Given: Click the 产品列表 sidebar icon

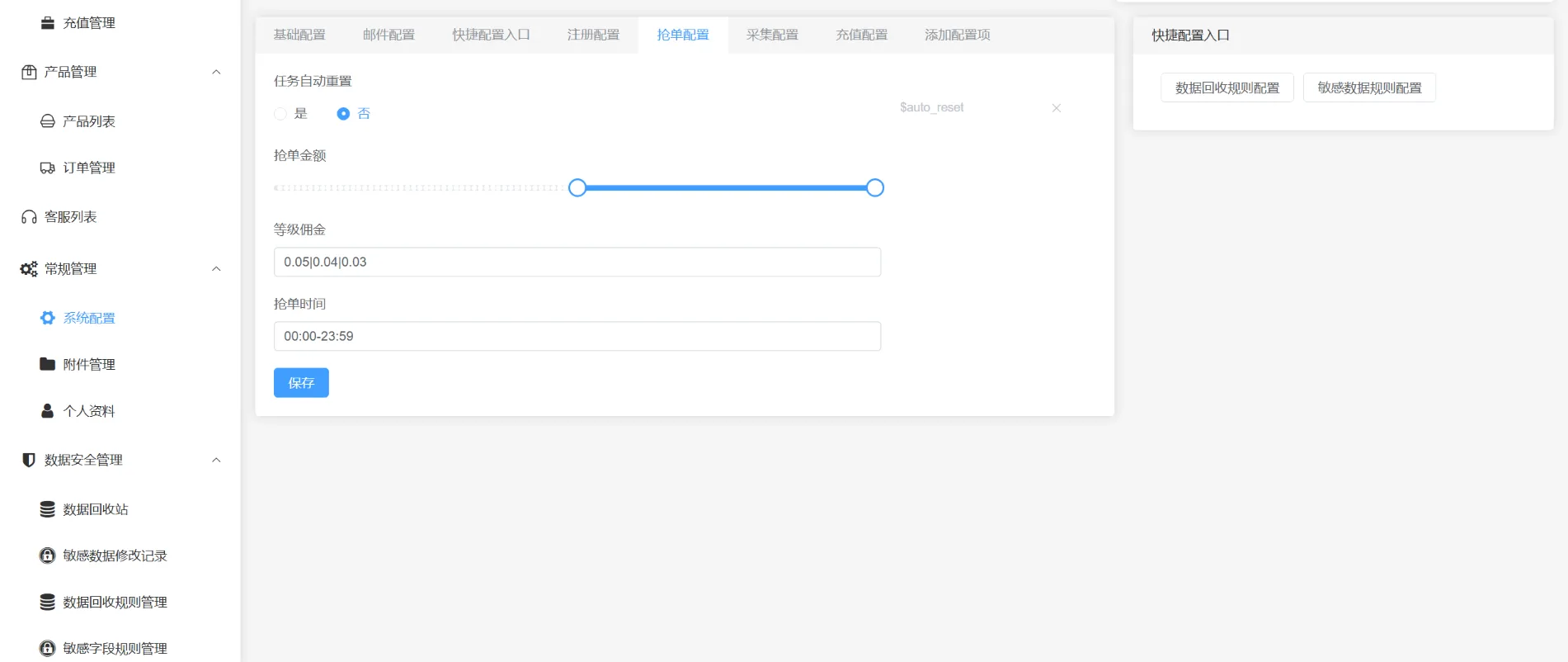Looking at the screenshot, I should 48,121.
